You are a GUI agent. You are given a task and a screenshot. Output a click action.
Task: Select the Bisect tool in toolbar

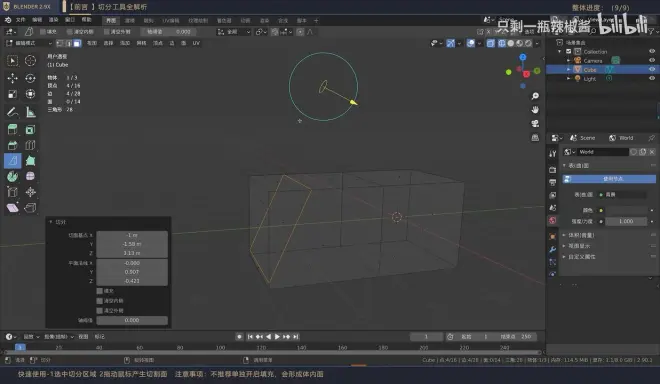point(13,161)
